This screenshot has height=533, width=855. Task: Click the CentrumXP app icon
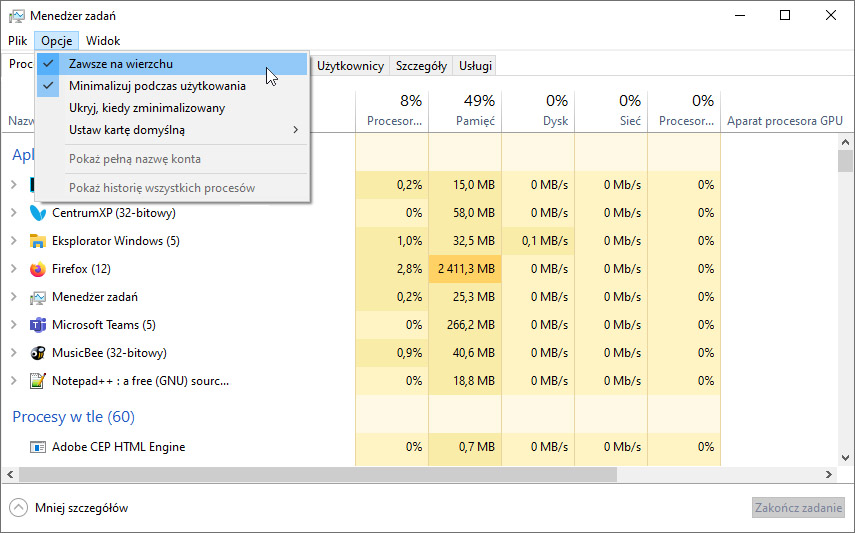click(38, 213)
